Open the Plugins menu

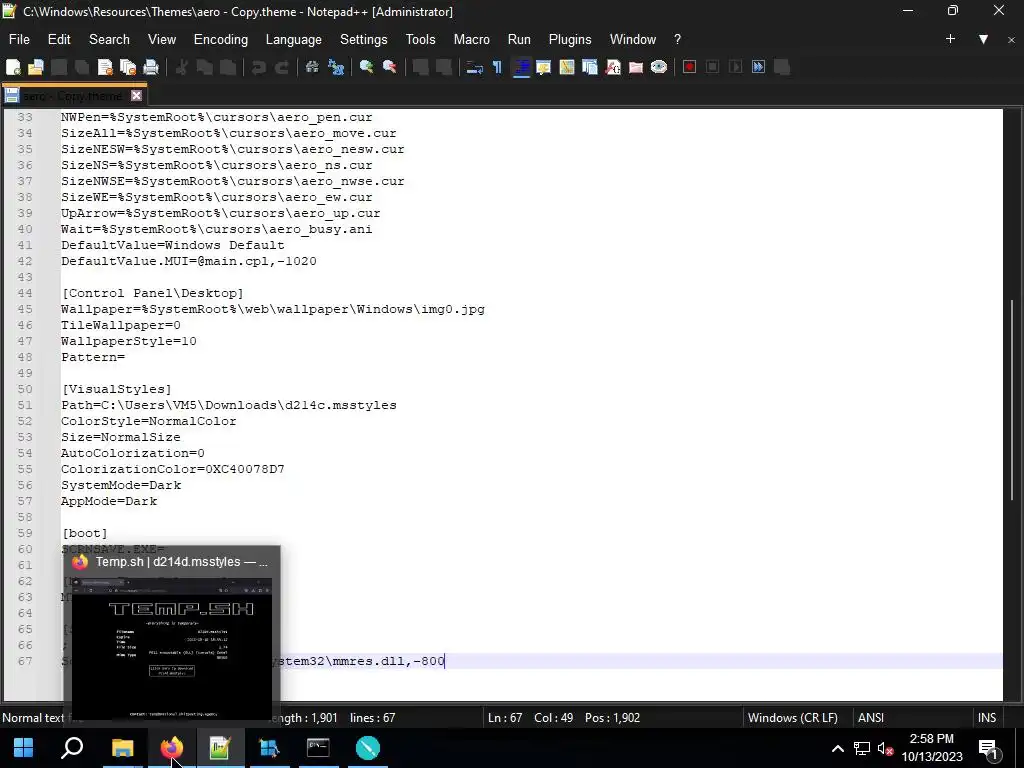pos(569,39)
